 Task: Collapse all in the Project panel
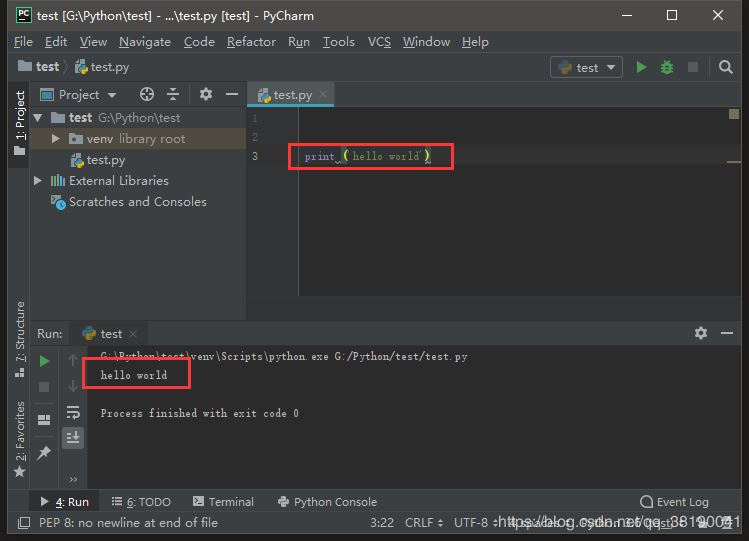[173, 95]
